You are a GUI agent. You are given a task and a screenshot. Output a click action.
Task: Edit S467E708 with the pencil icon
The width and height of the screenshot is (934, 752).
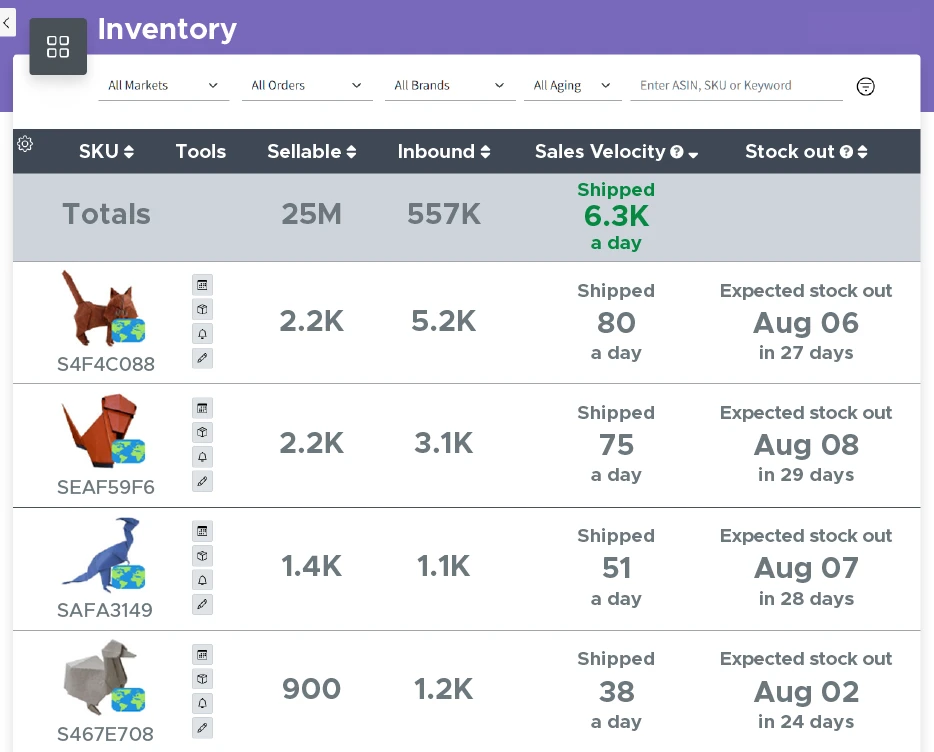(x=203, y=728)
